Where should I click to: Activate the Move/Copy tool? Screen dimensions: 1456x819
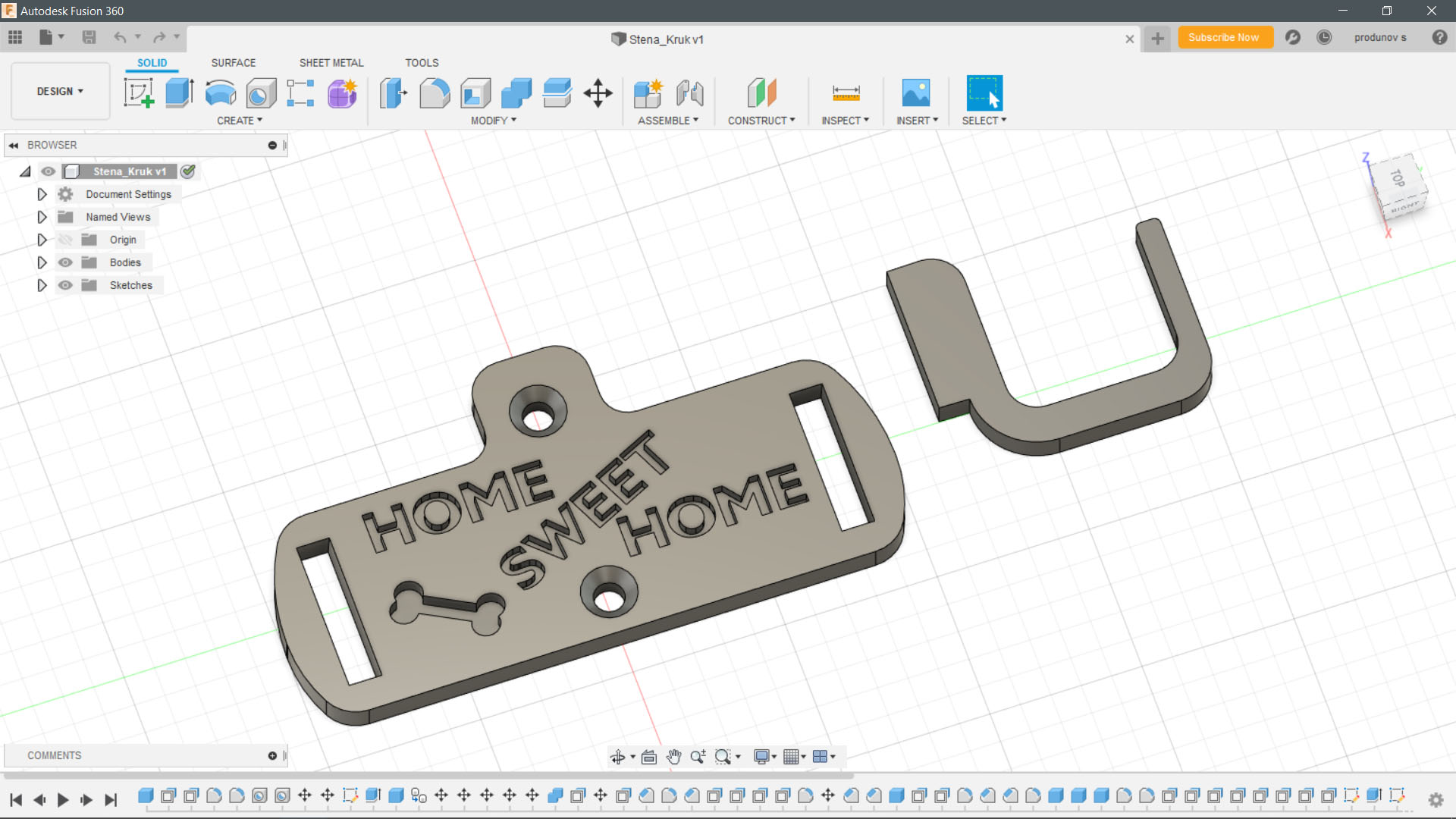click(598, 93)
